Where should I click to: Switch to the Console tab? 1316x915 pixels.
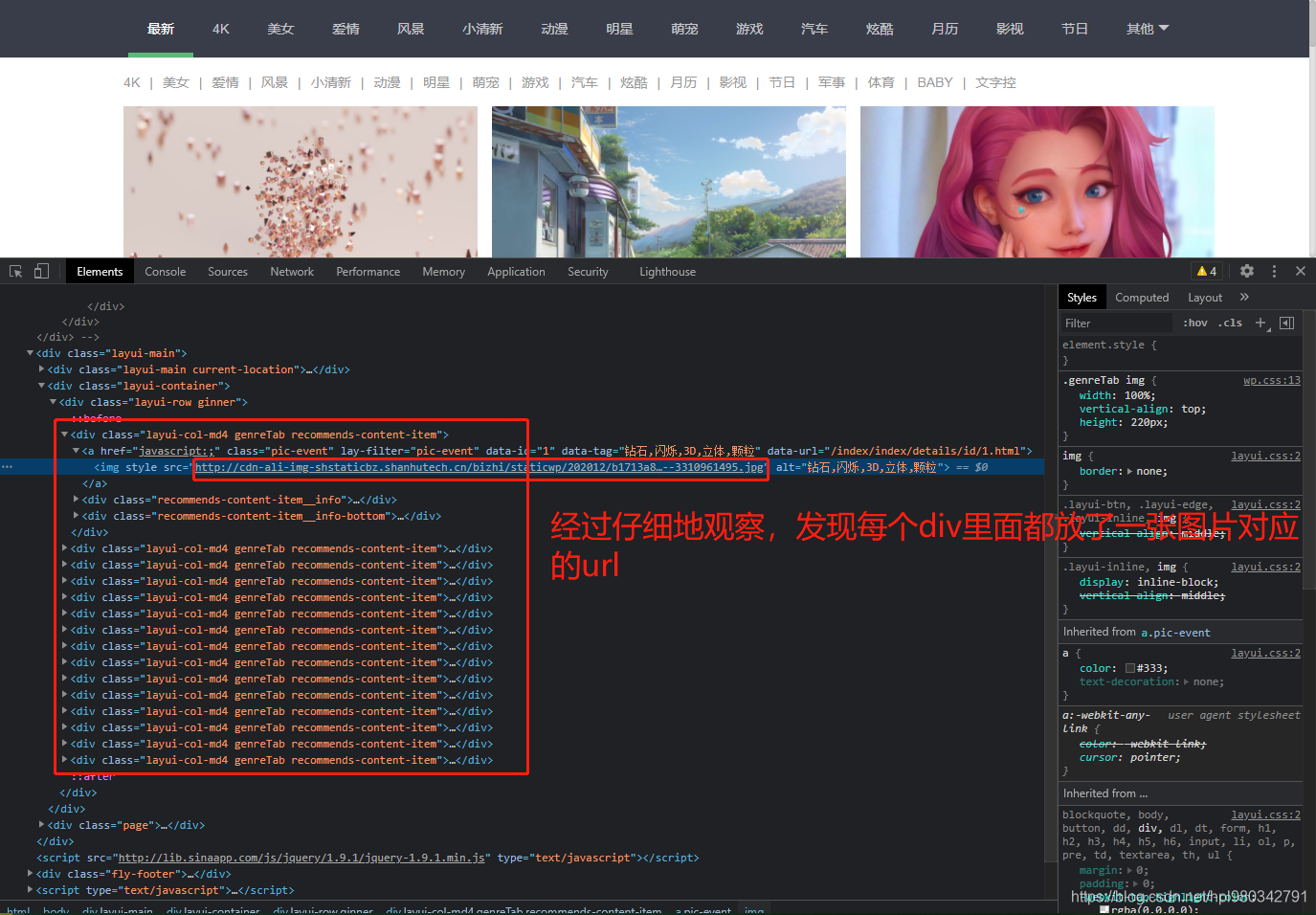166,272
